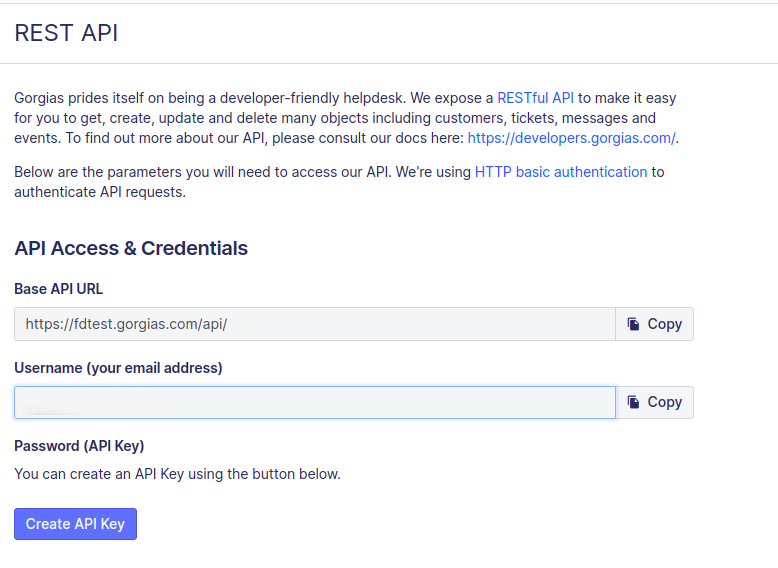This screenshot has width=778, height=568.
Task: Visit the developers.gorgias.com docs link
Action: coord(571,138)
